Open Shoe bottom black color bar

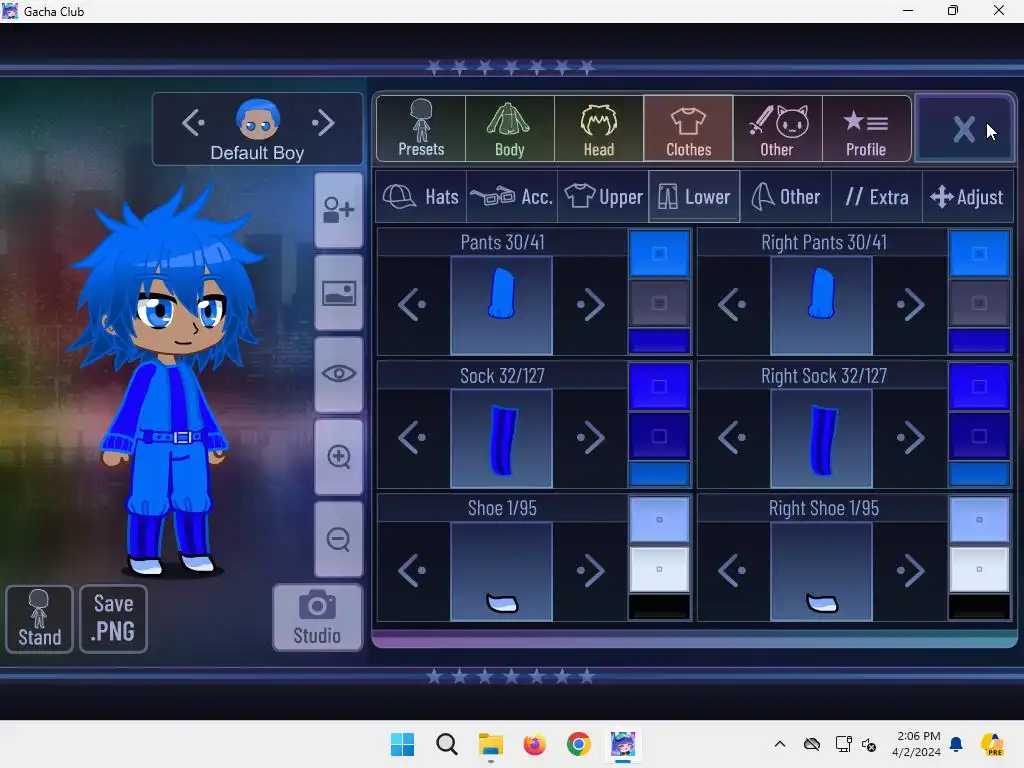click(659, 607)
